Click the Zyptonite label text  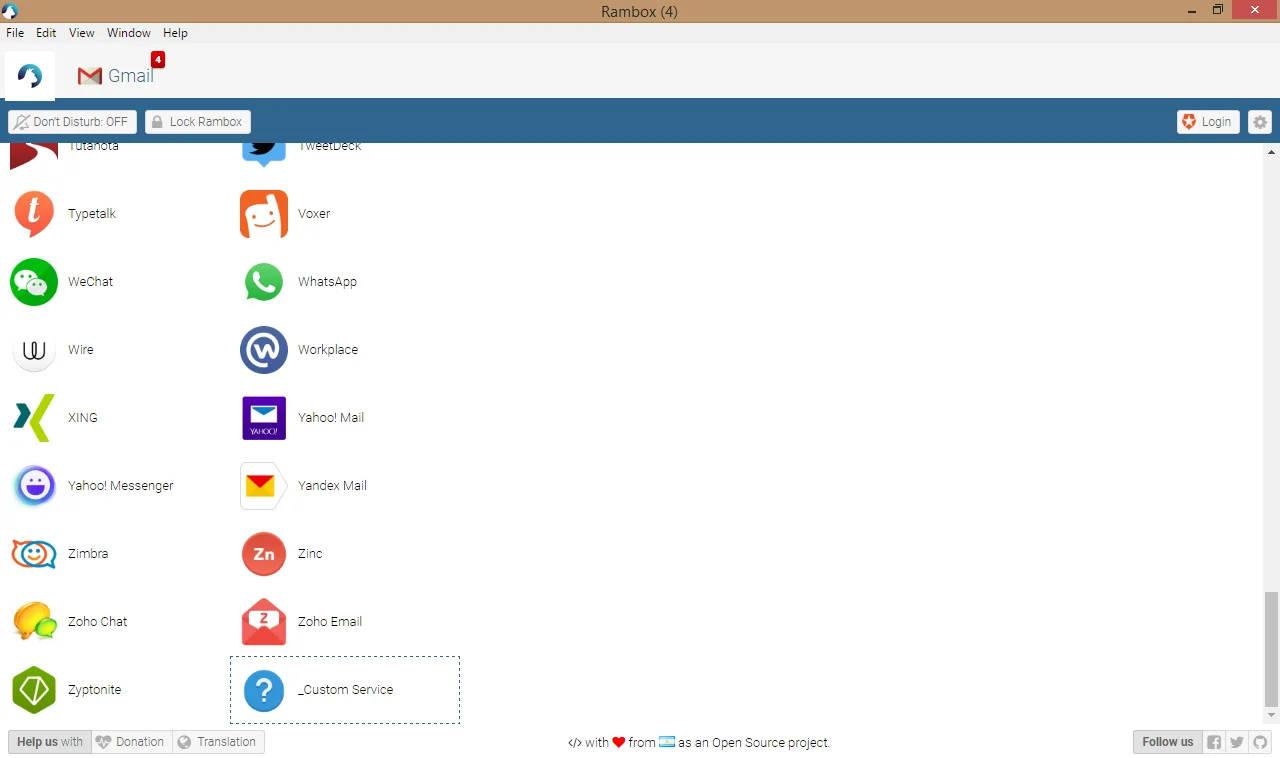pos(95,690)
